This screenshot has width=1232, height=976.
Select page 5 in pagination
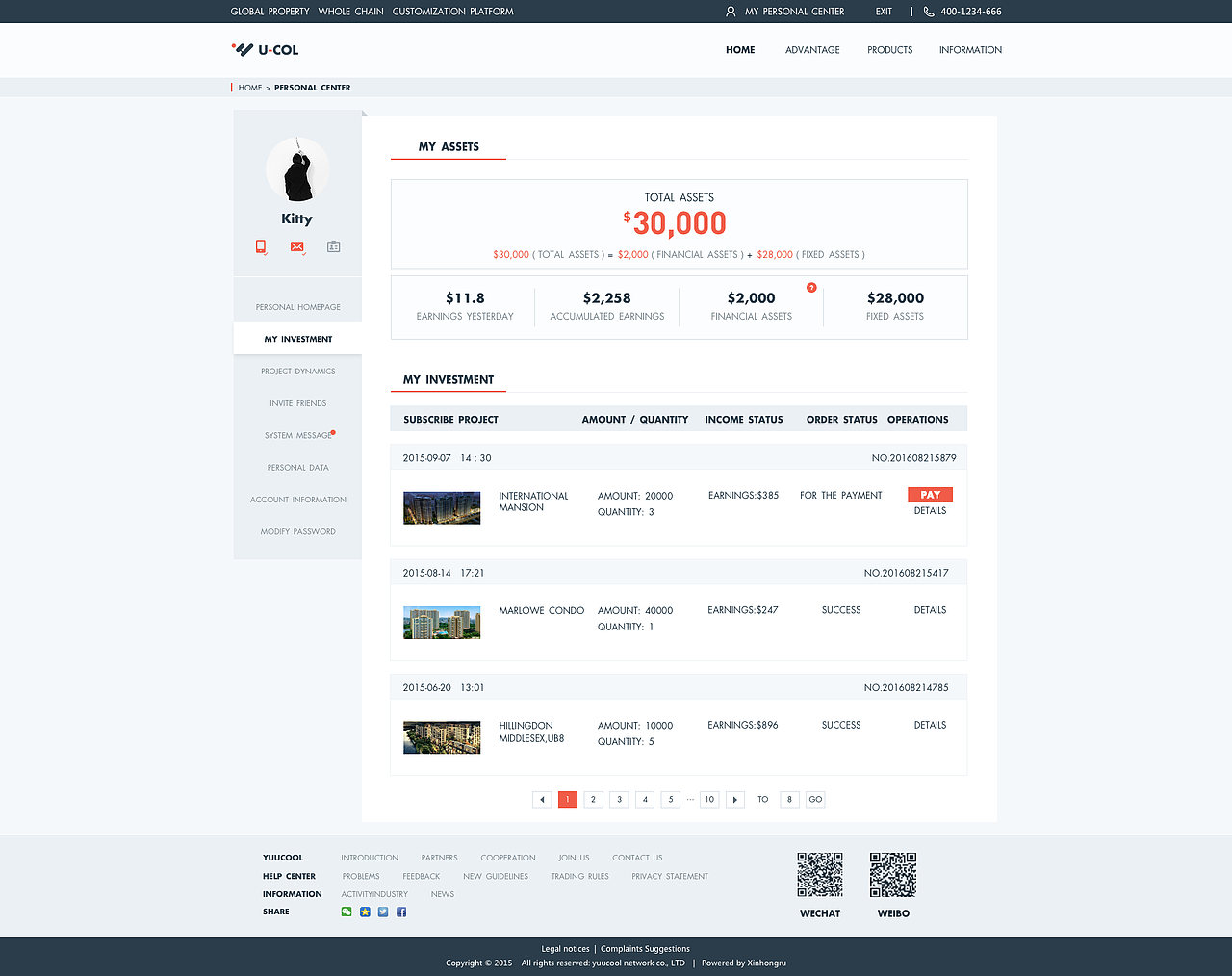pos(671,800)
